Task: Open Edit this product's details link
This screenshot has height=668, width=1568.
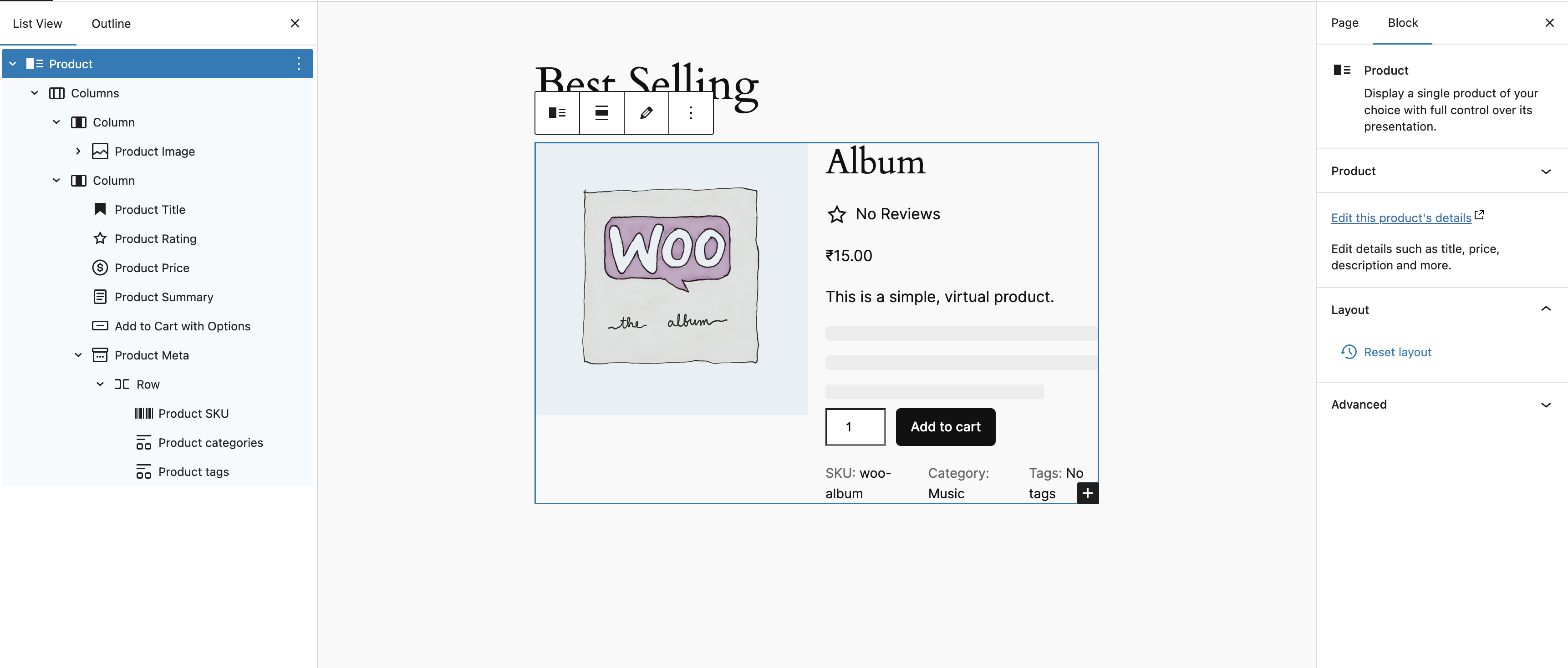Action: pos(1400,218)
